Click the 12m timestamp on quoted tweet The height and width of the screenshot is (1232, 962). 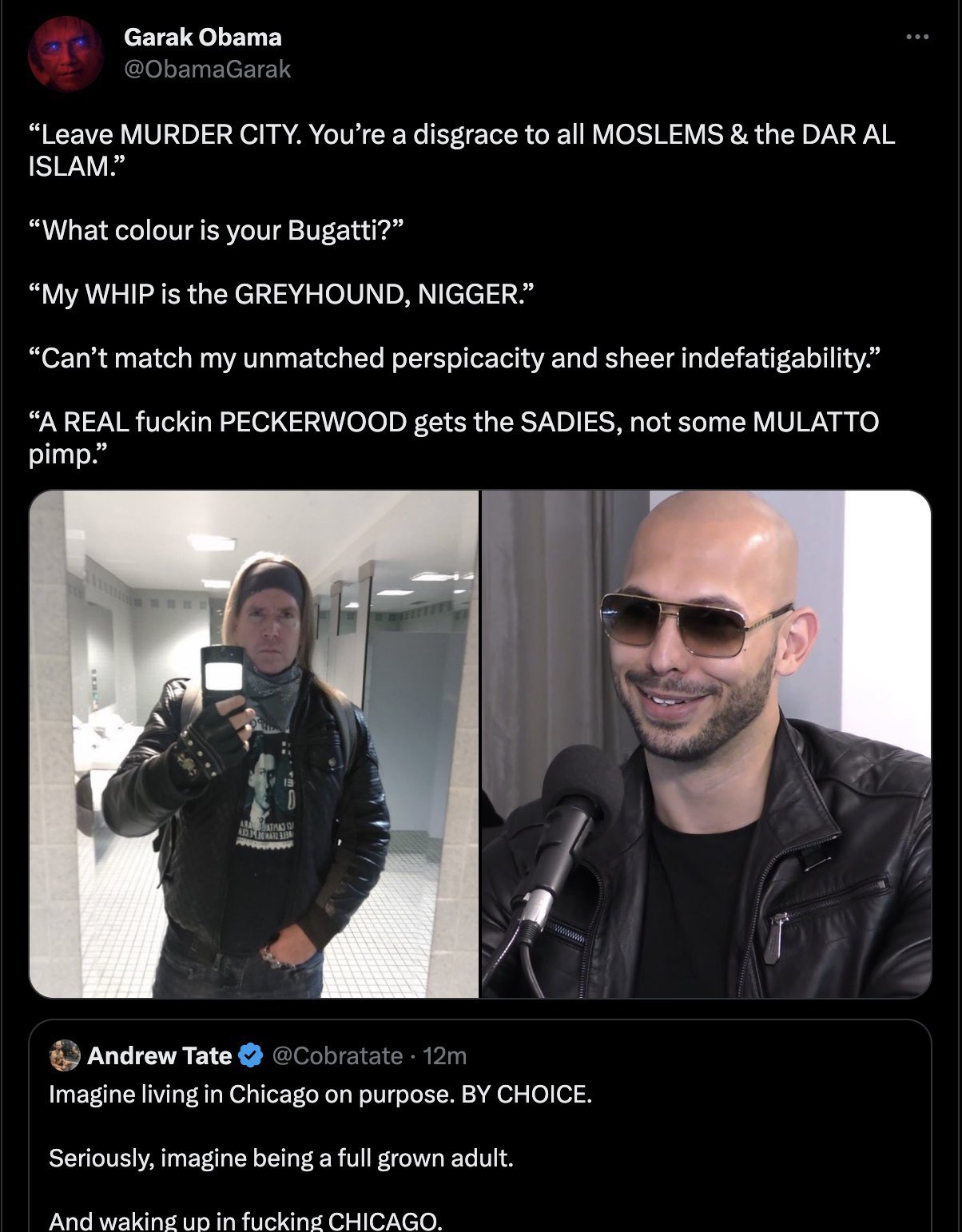[x=444, y=1055]
